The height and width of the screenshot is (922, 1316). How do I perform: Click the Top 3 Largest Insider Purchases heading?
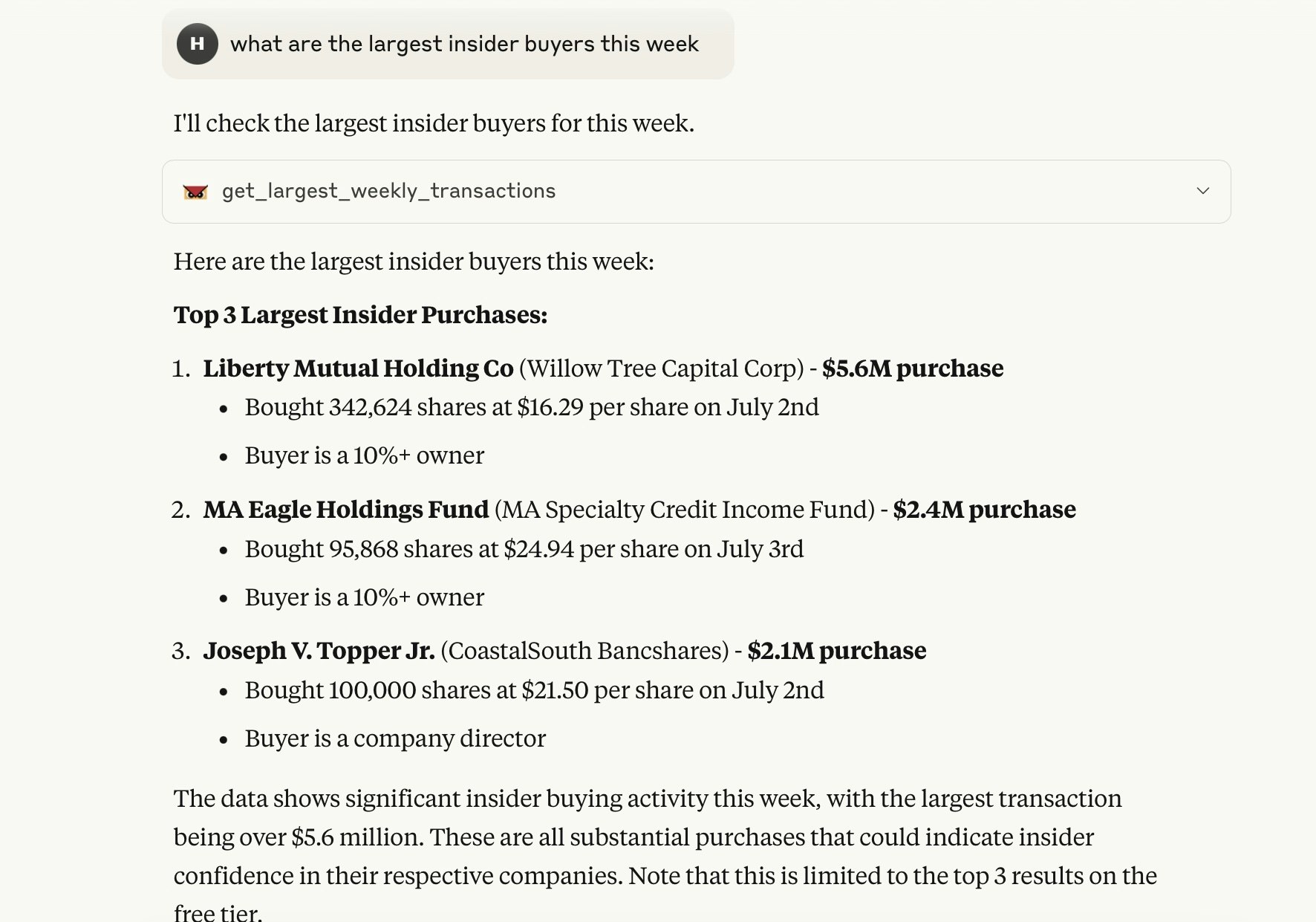(360, 315)
